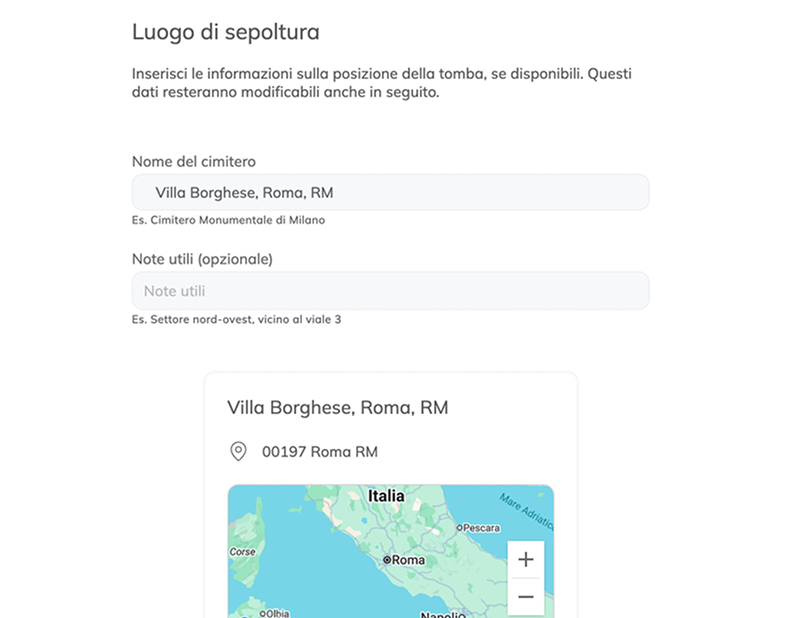The height and width of the screenshot is (618, 804).
Task: Click the Luogo di sepoltura heading
Action: tap(225, 32)
